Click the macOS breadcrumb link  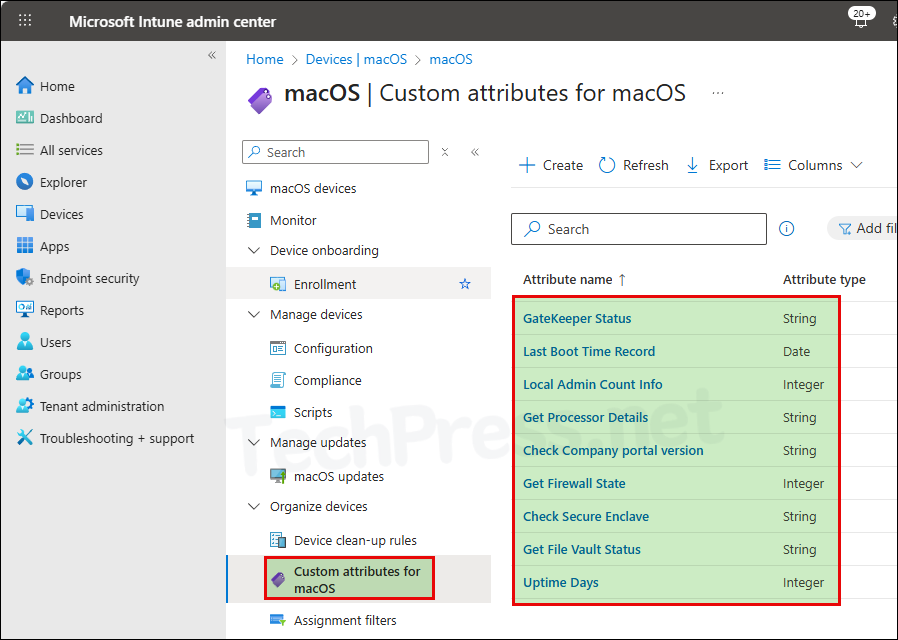click(x=451, y=59)
